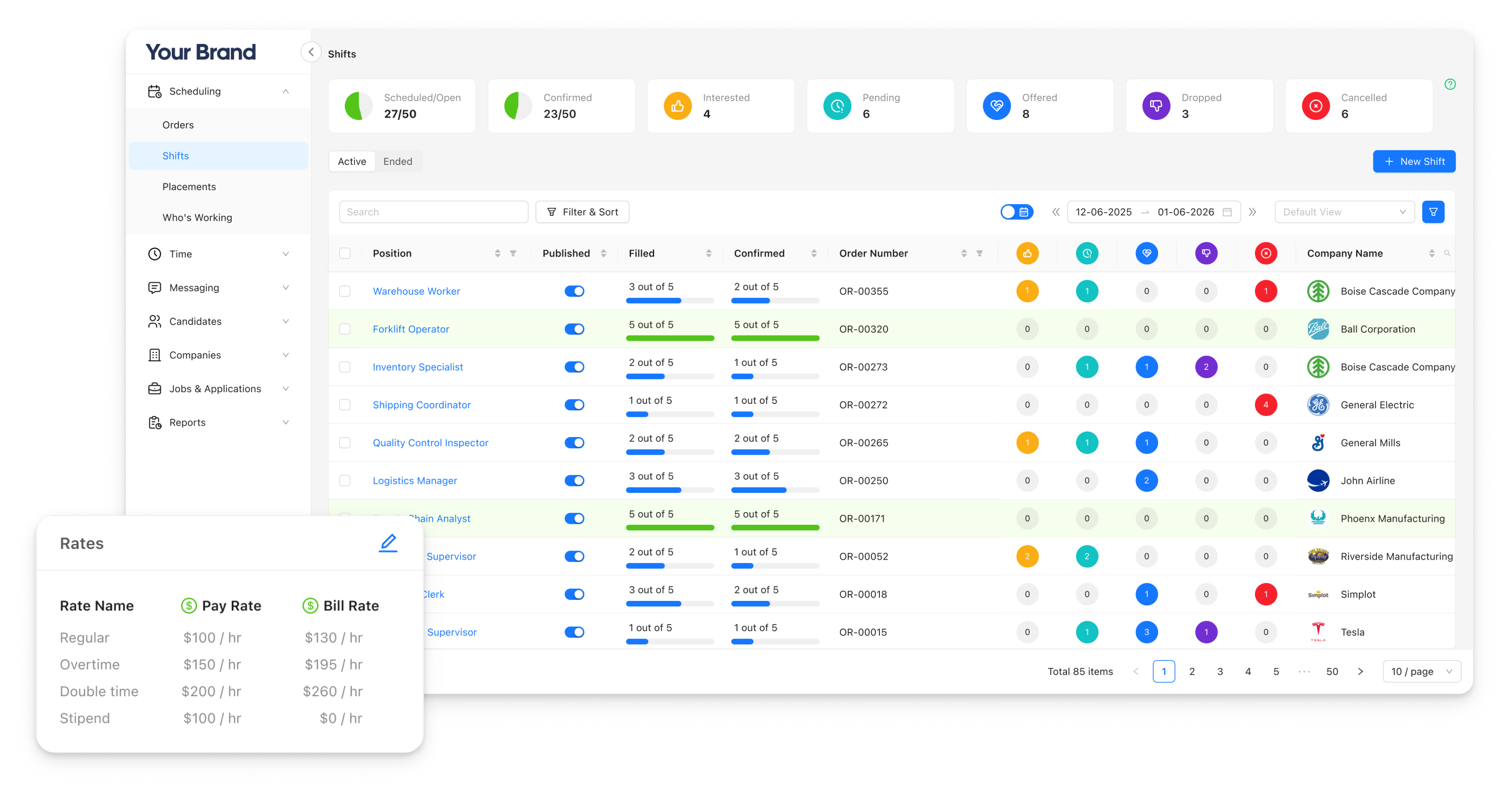Focus the shifts Search field
This screenshot has height=798, width=1512.
coord(433,212)
